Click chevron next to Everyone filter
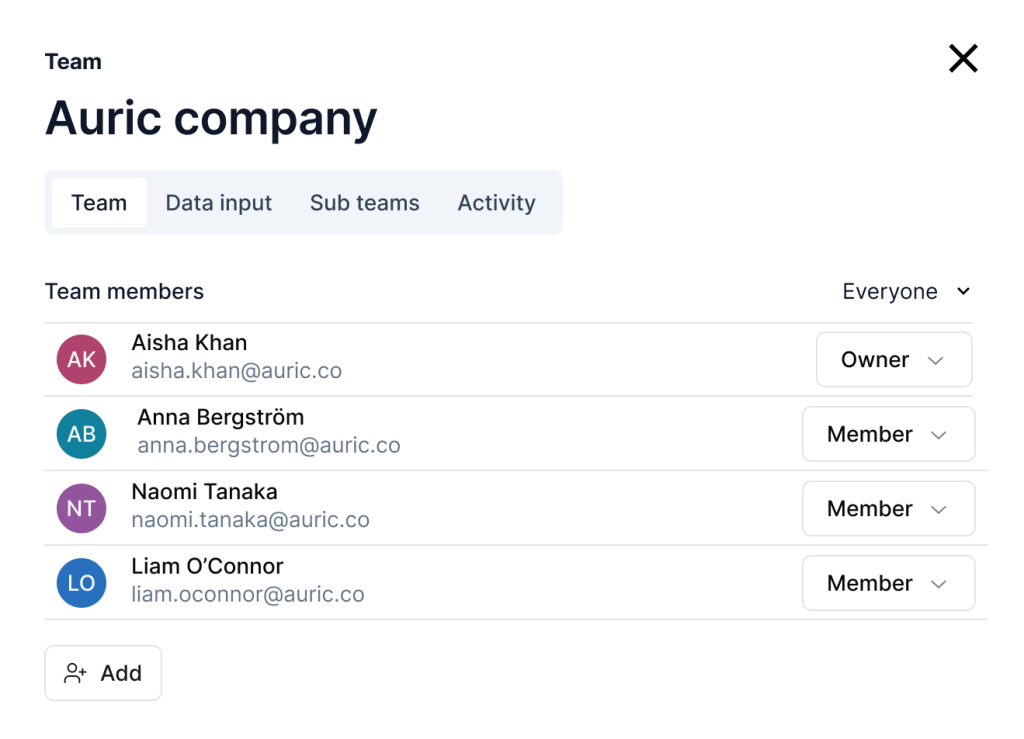The width and height of the screenshot is (1024, 739). [x=963, y=292]
